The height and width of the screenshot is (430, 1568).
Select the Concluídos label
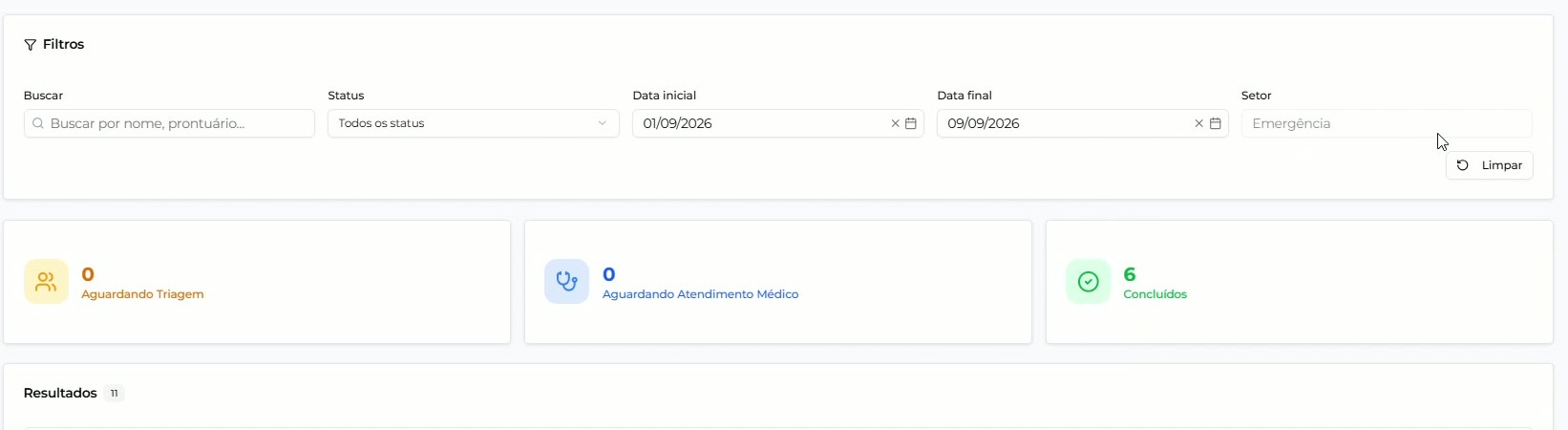click(1155, 294)
